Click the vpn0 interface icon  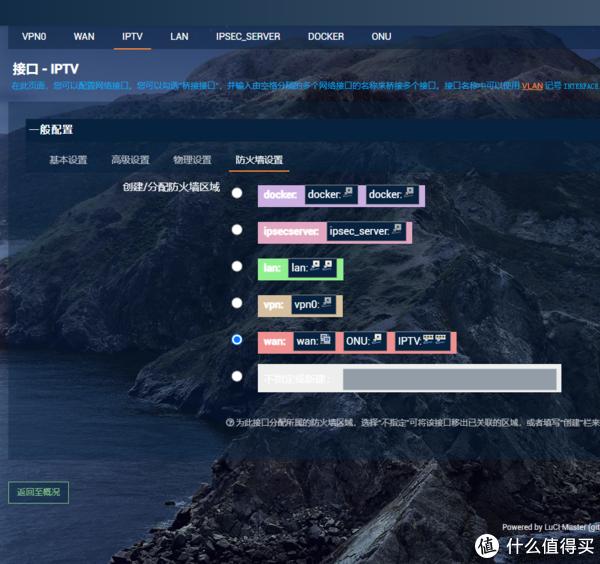[327, 302]
